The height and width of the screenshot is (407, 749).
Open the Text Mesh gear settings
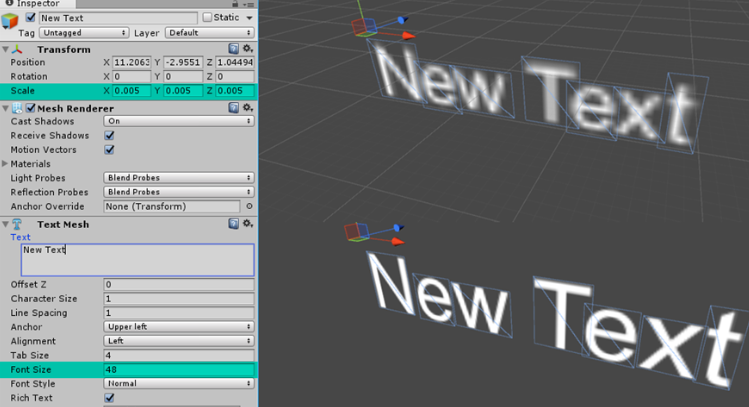(247, 224)
